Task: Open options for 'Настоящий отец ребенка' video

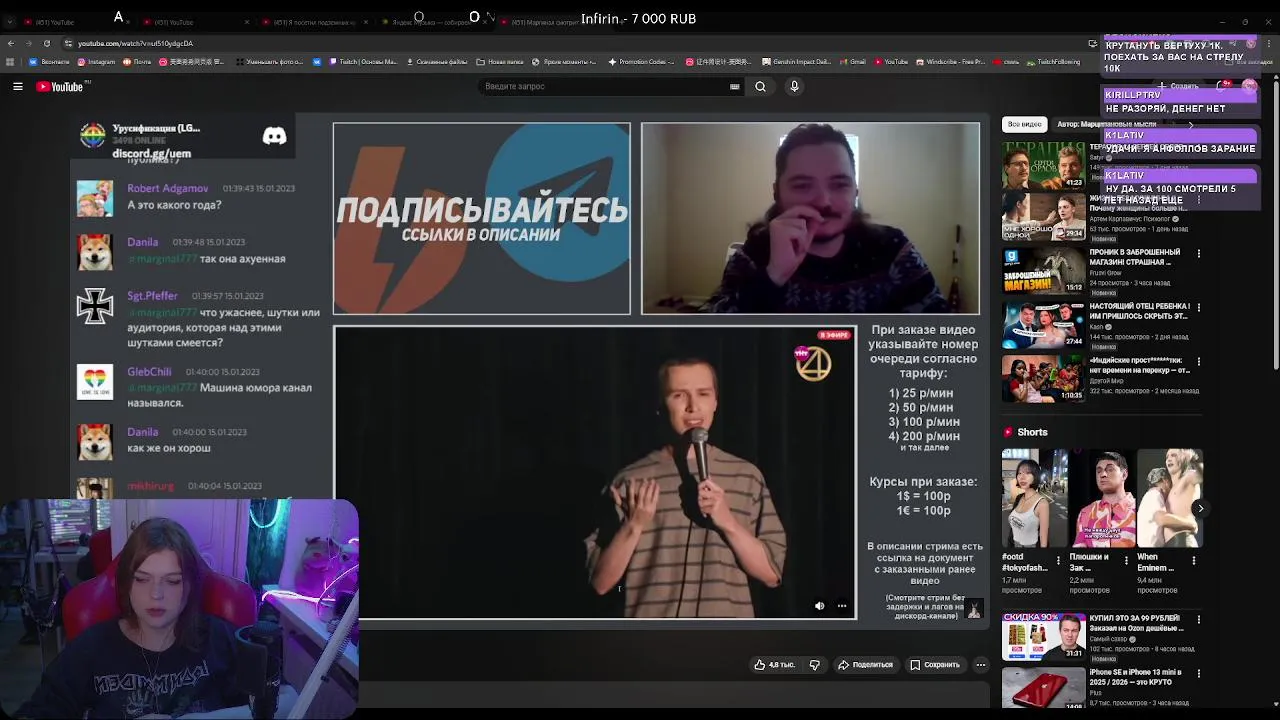Action: point(1198,308)
